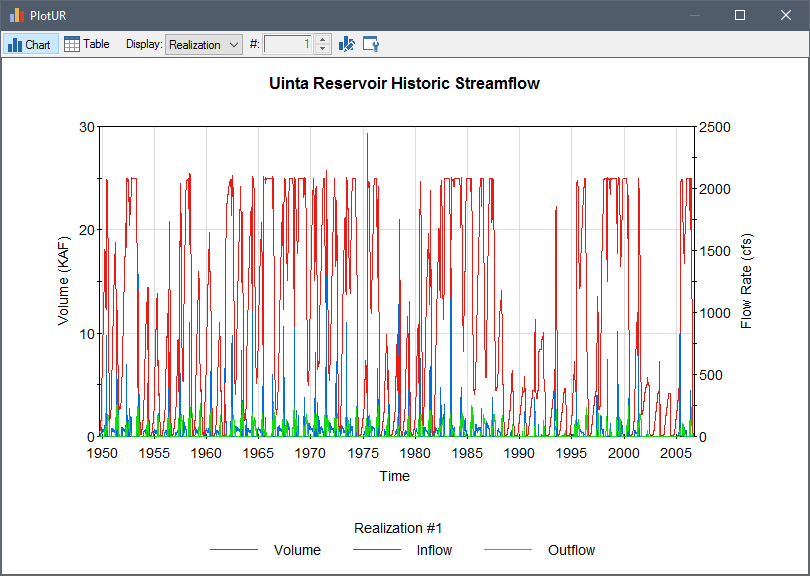810x576 pixels.
Task: Click the 'Display:' toolbar label
Action: 144,44
